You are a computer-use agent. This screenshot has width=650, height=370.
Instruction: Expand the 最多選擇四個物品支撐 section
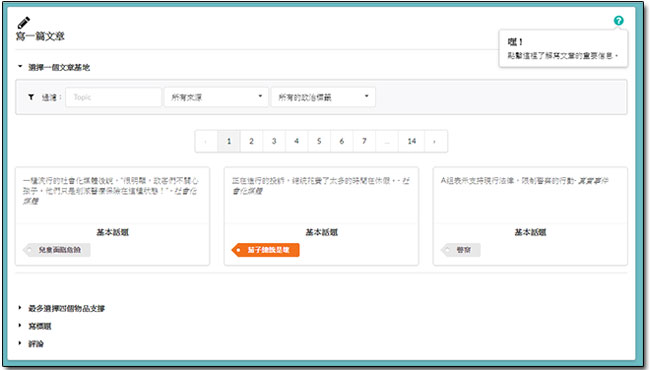pyautogui.click(x=61, y=308)
